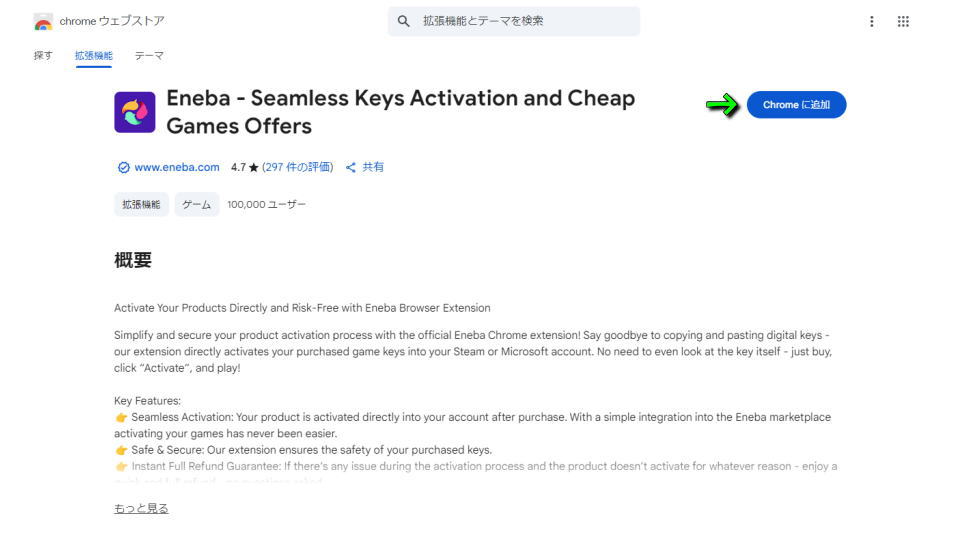
Task: Open the www.eneba.com publisher link
Action: pos(177,167)
